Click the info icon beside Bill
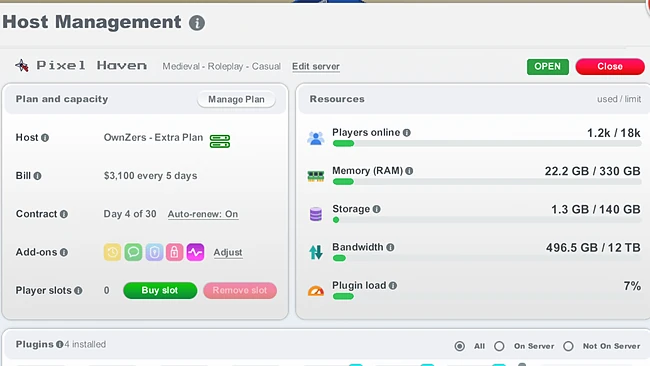Image resolution: width=650 pixels, height=366 pixels. (37, 176)
